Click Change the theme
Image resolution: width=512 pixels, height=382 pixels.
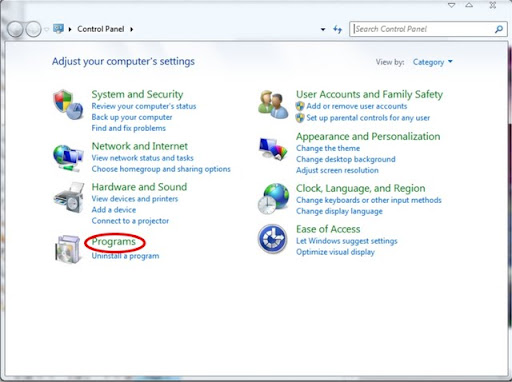[x=328, y=148]
